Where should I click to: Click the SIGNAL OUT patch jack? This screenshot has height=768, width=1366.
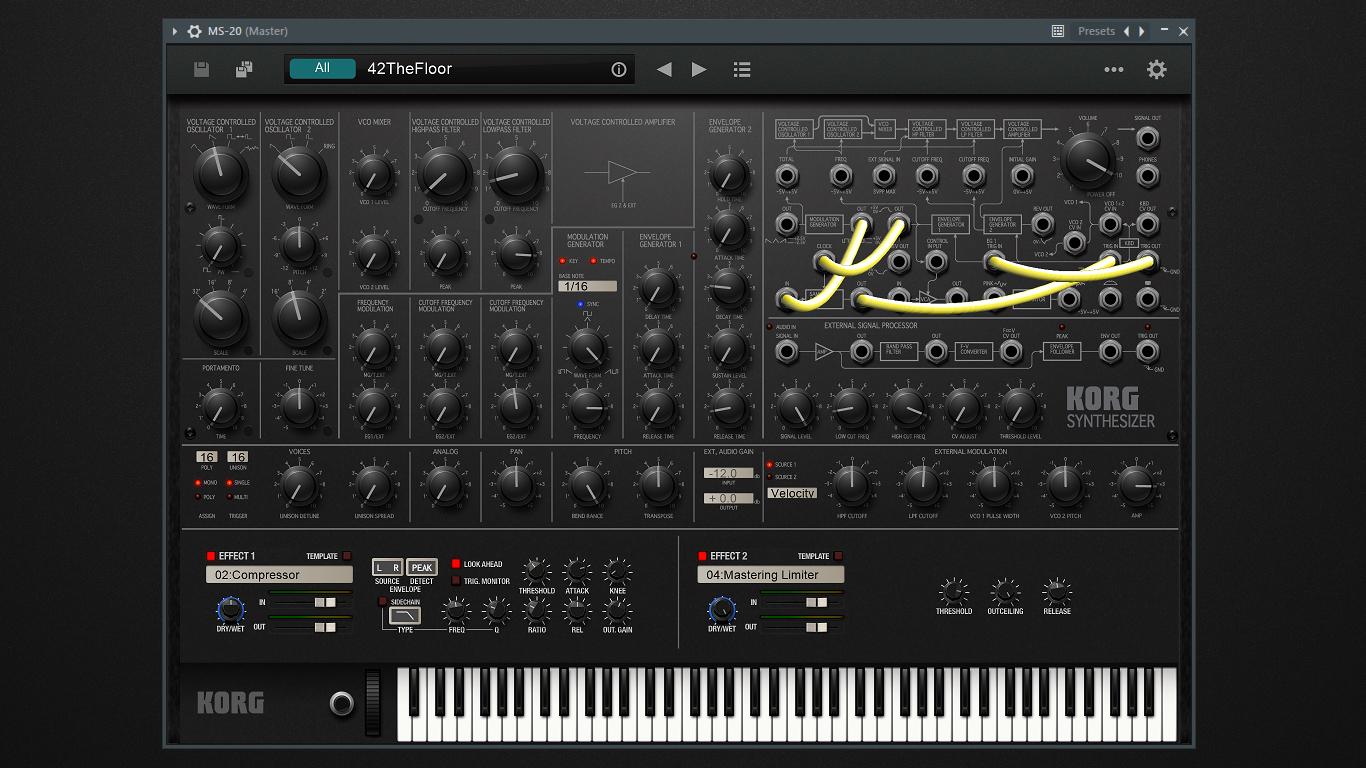[x=1148, y=138]
